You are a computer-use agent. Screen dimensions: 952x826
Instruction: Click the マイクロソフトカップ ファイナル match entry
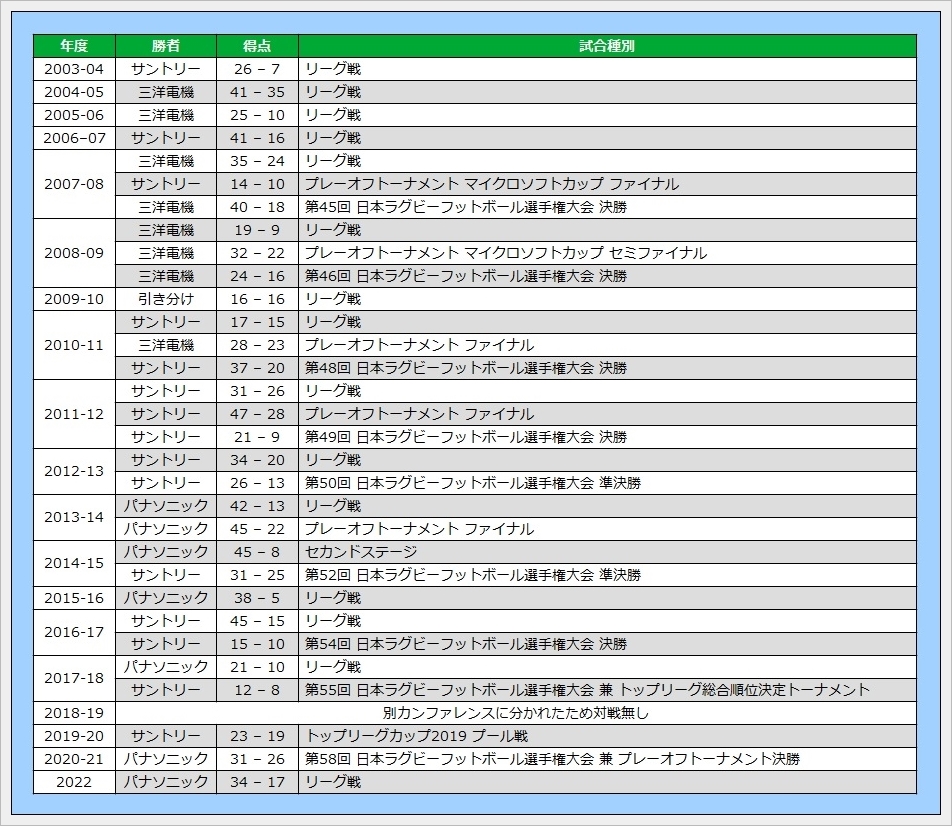point(491,184)
